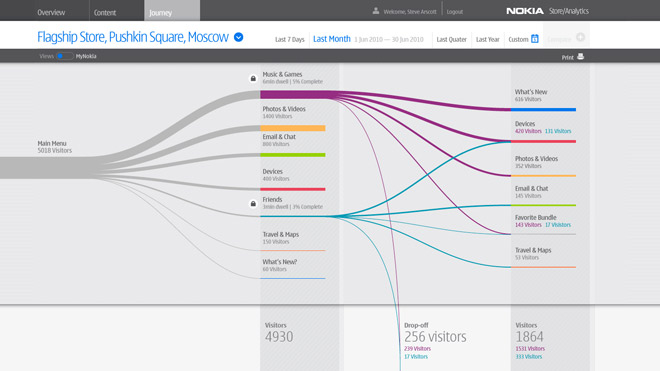The width and height of the screenshot is (660, 371).
Task: Select the Journey tab
Action: click(160, 13)
